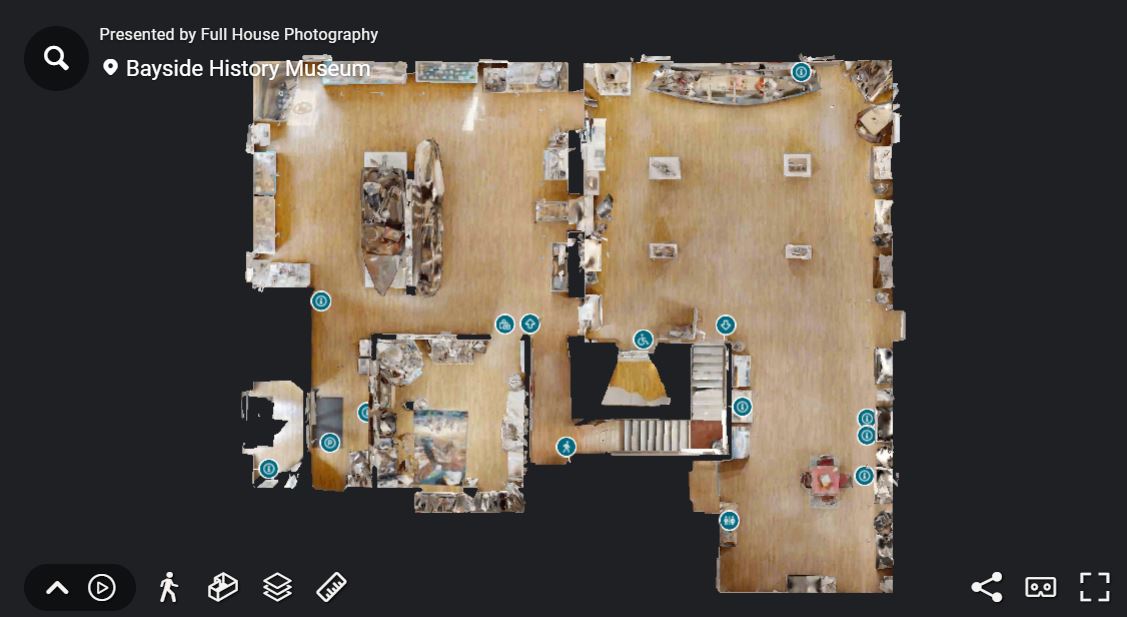
Task: Enable VR headset viewing mode
Action: tap(1041, 587)
